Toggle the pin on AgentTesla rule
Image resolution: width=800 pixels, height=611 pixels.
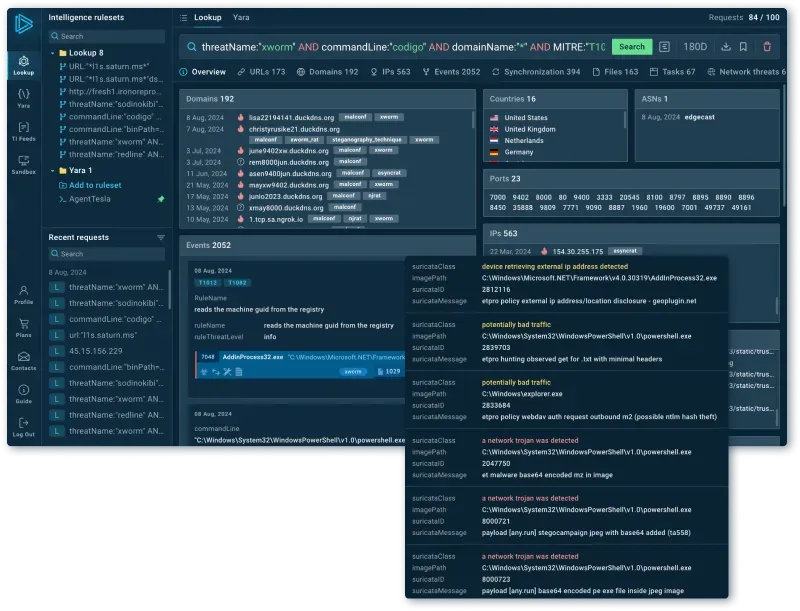160,200
